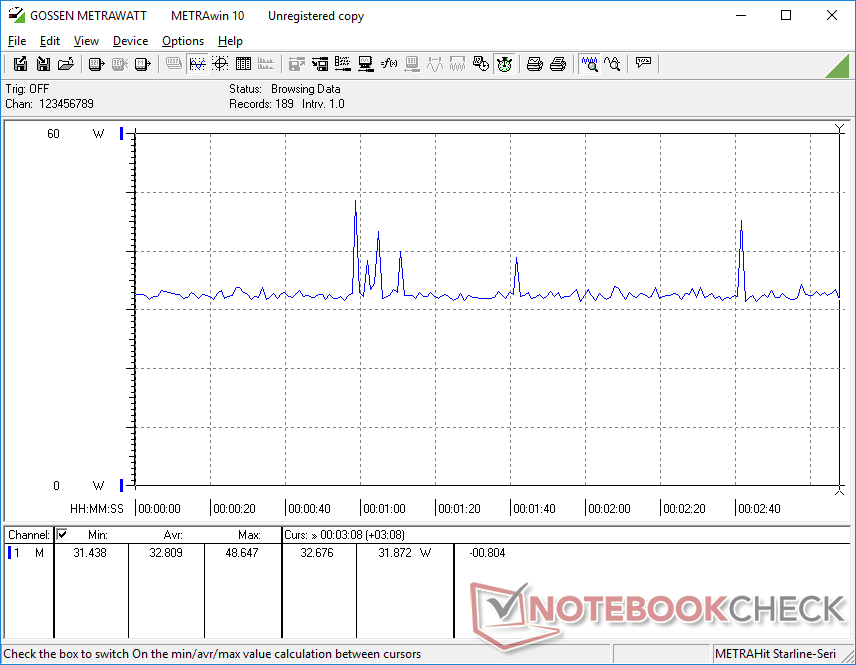Click the 'Trig: OFF' label
The width and height of the screenshot is (856, 665).
[x=27, y=89]
